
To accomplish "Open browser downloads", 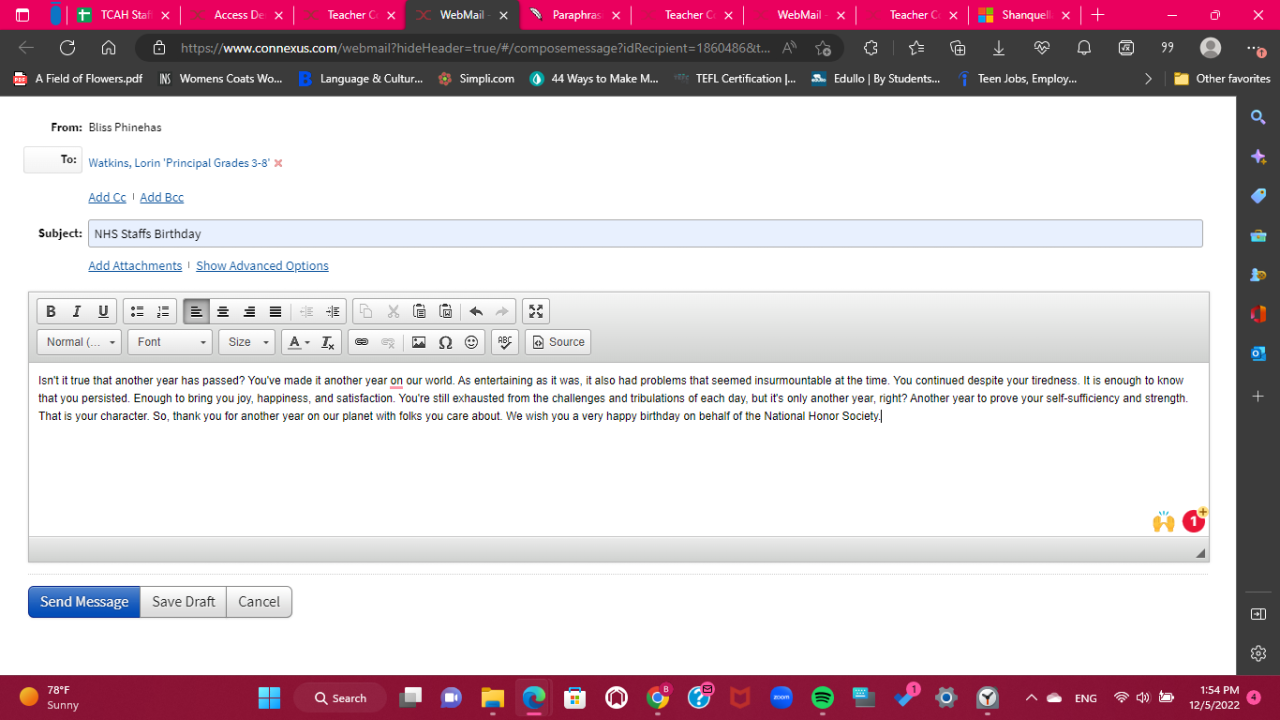I will [x=999, y=48].
